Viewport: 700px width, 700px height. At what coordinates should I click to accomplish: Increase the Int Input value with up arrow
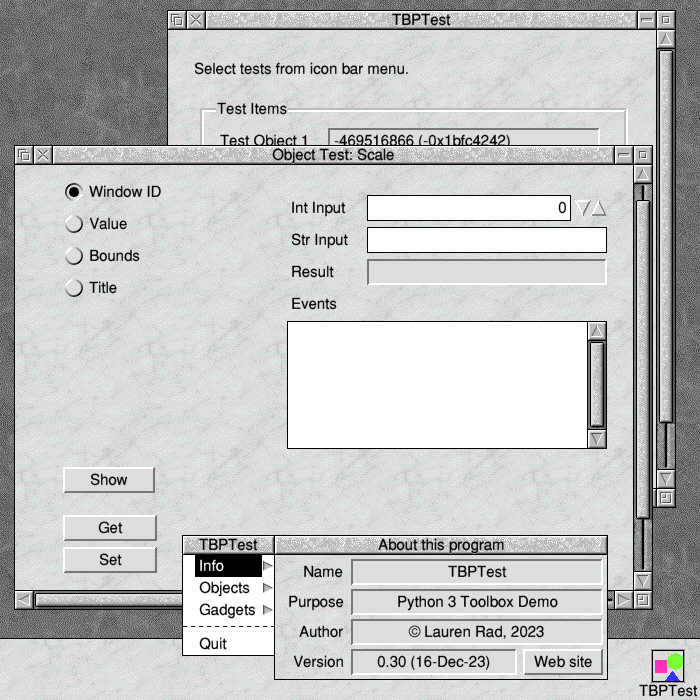pyautogui.click(x=599, y=208)
